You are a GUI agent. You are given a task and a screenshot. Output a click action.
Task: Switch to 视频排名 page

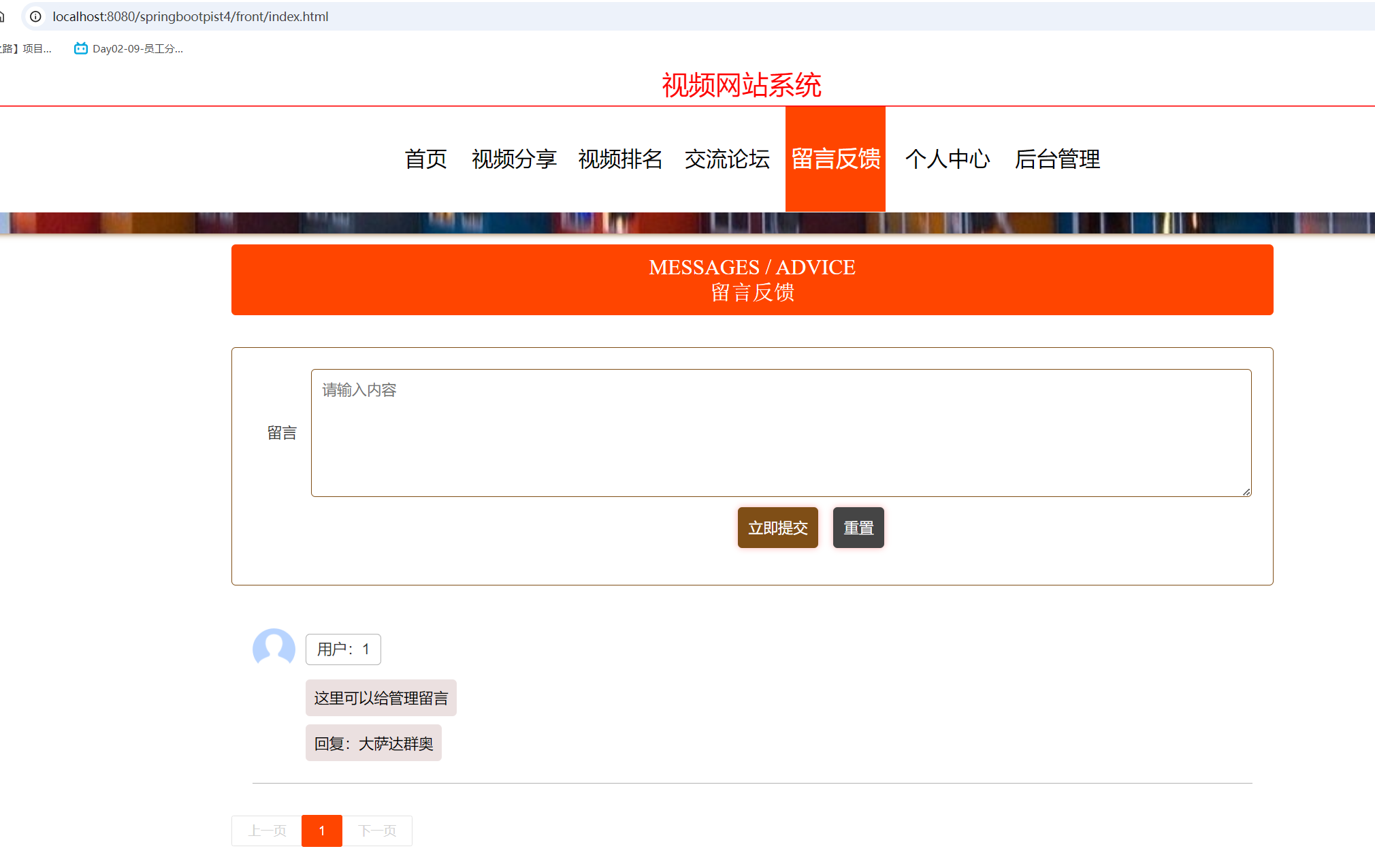[x=620, y=159]
